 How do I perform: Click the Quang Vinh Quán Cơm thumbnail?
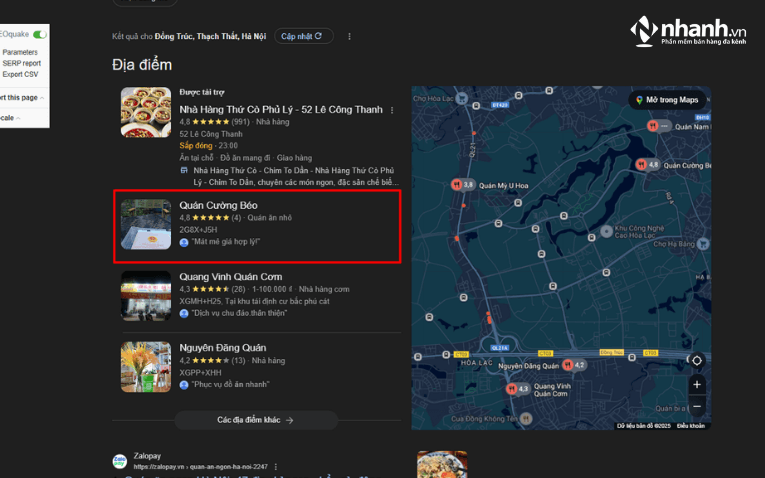point(146,296)
